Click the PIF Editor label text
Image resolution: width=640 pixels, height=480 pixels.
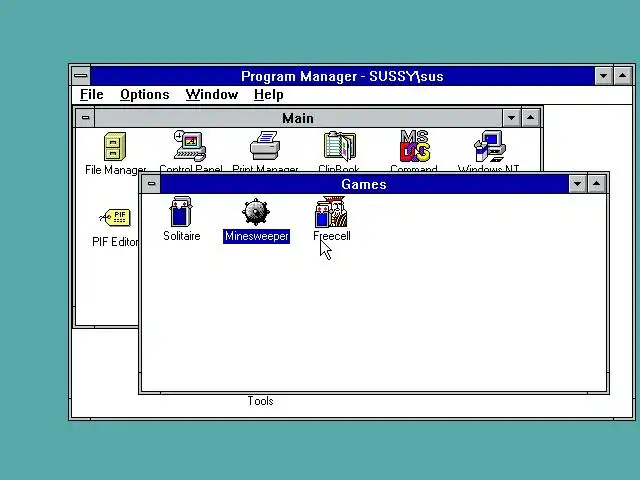tap(116, 242)
